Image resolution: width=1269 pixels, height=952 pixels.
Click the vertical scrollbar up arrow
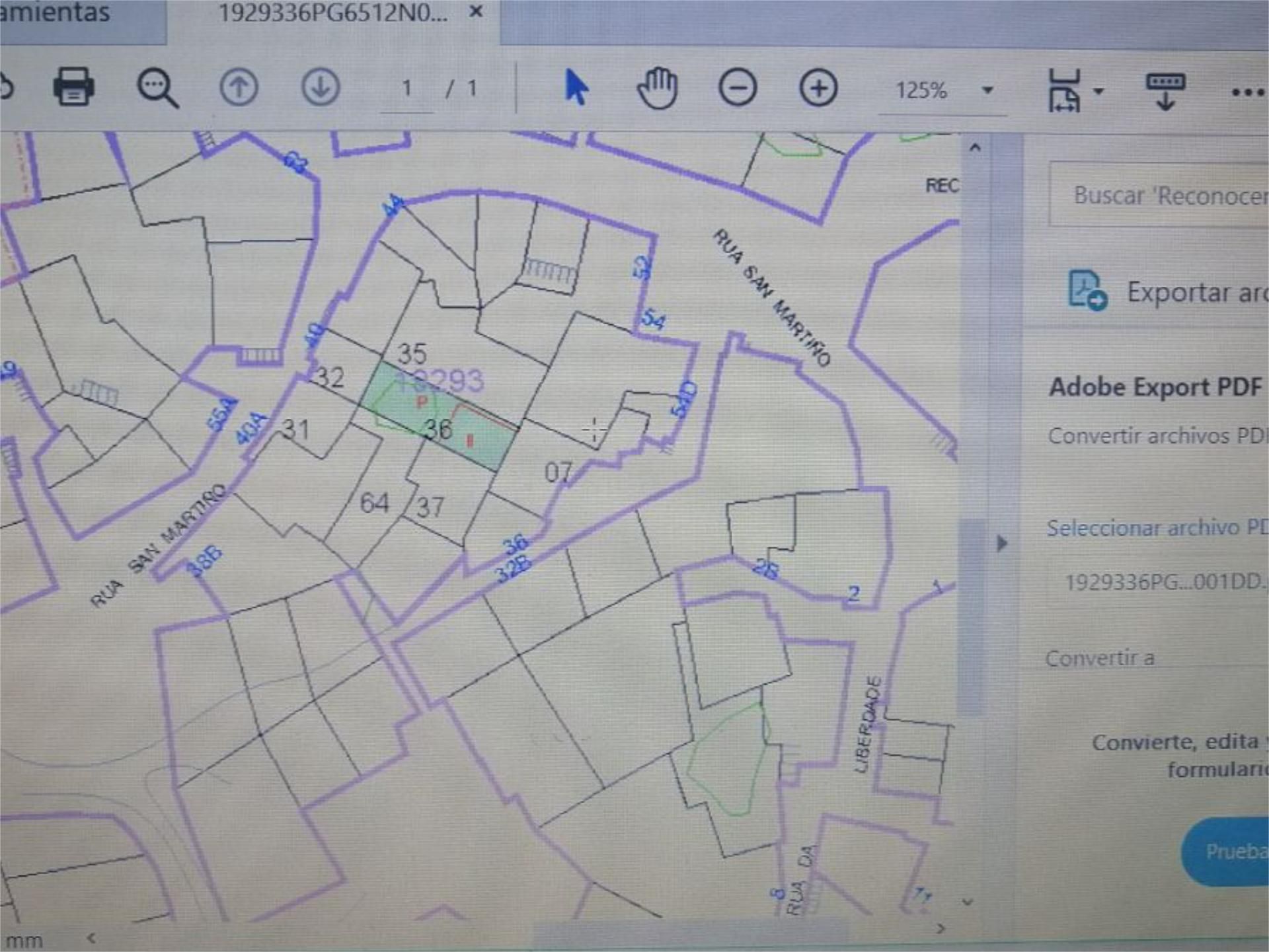[974, 148]
